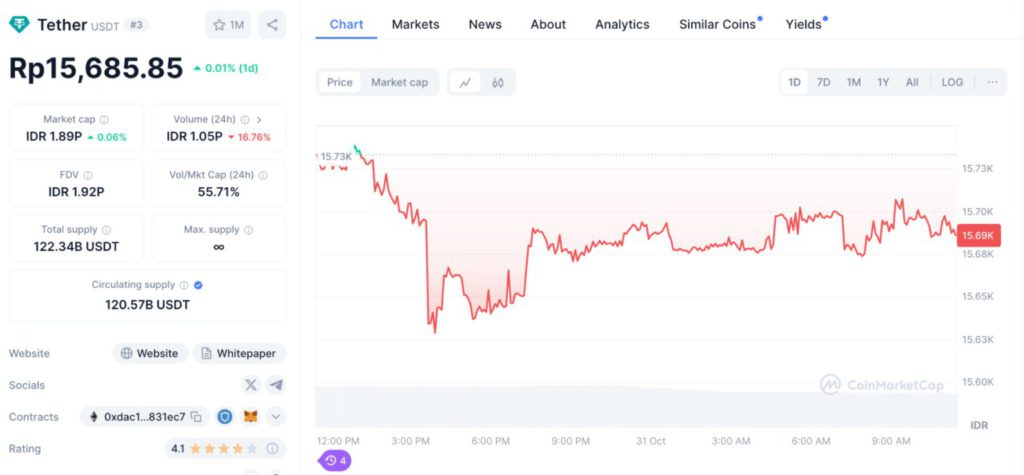1024x475 pixels.
Task: Select the 7D chart timeframe
Action: [x=823, y=82]
